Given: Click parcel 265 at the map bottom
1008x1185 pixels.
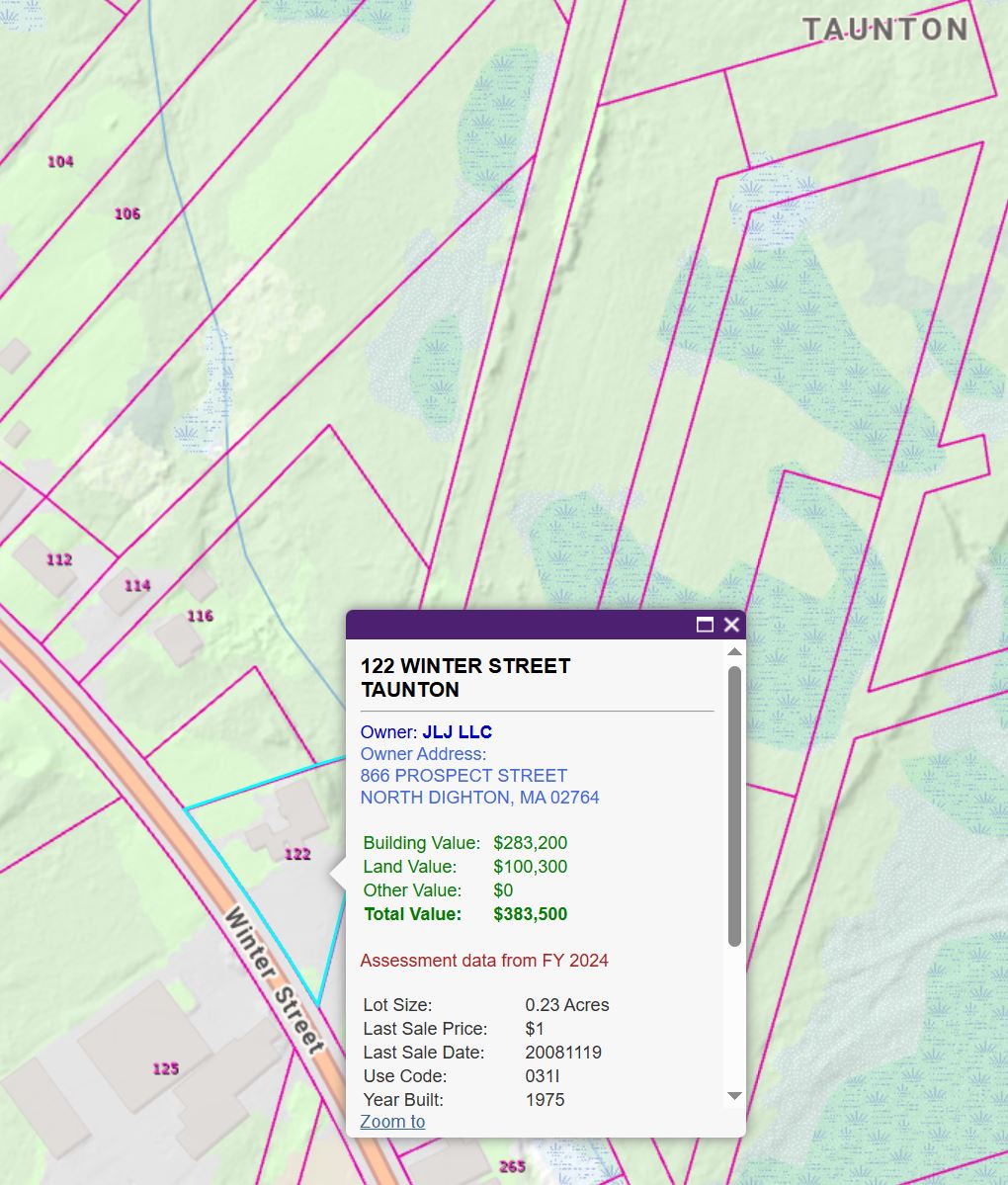Looking at the screenshot, I should pos(512,1166).
